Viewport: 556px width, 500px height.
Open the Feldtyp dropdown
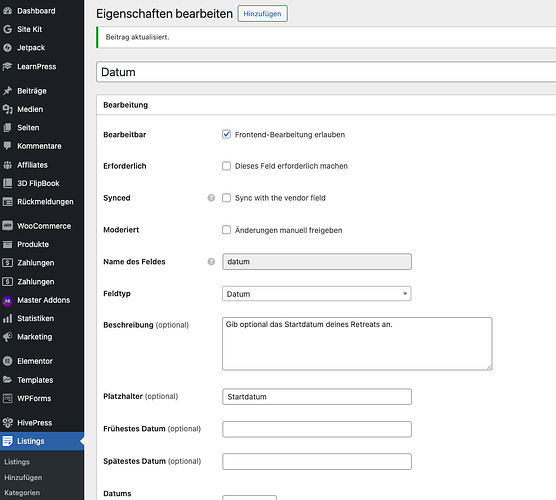pos(316,294)
